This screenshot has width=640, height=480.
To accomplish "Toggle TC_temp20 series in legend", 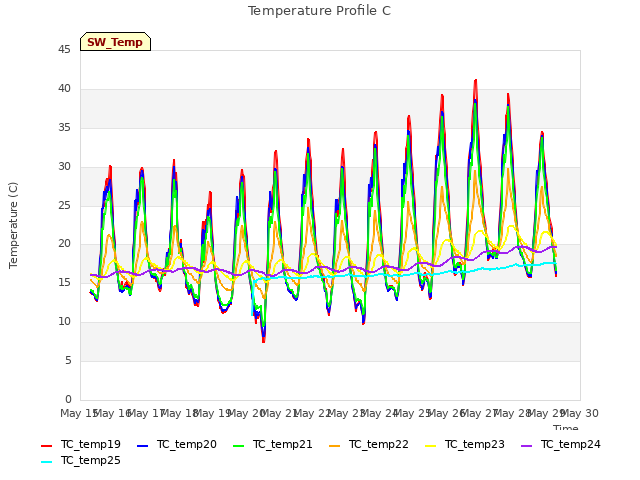I will point(177,444).
